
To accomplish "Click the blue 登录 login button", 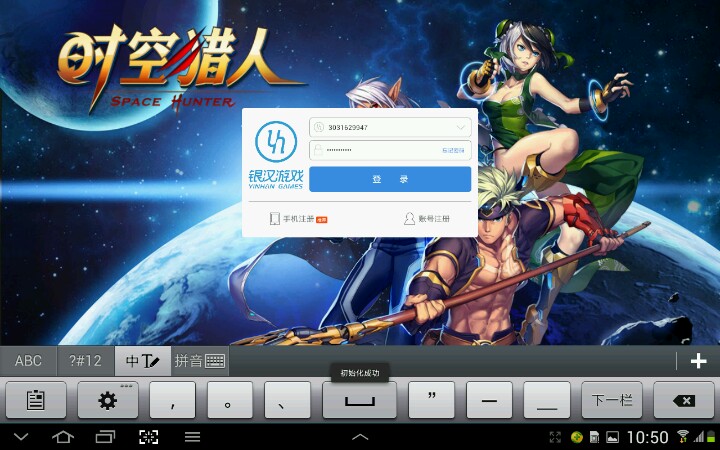I will click(x=389, y=179).
